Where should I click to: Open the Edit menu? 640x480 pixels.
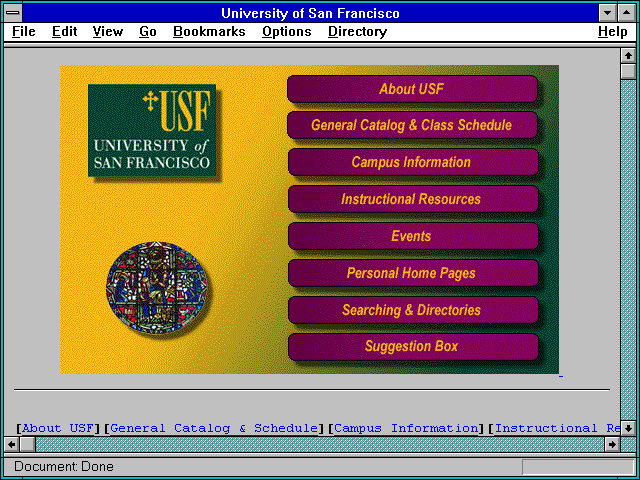coord(64,32)
